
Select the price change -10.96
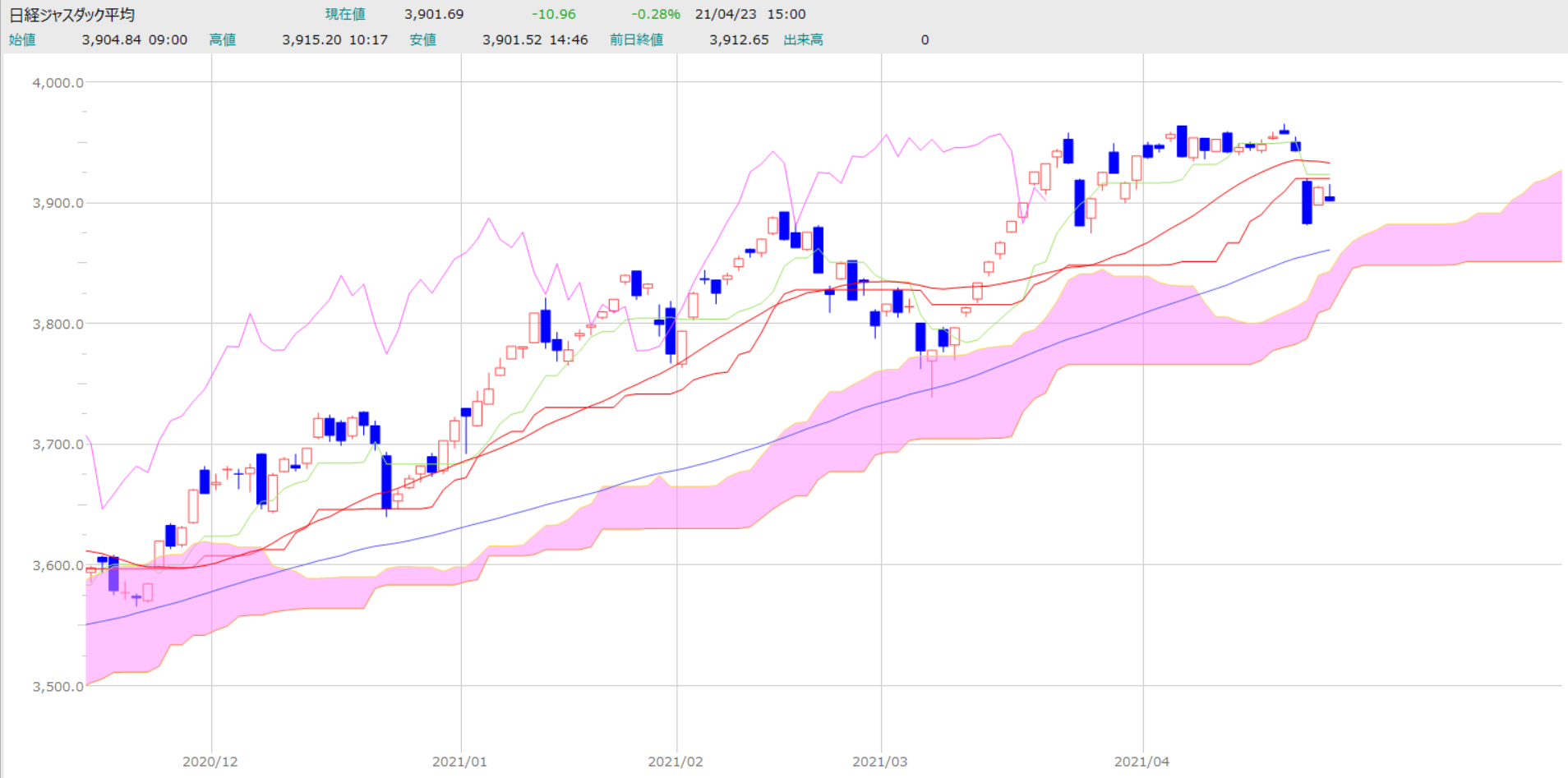(x=554, y=15)
